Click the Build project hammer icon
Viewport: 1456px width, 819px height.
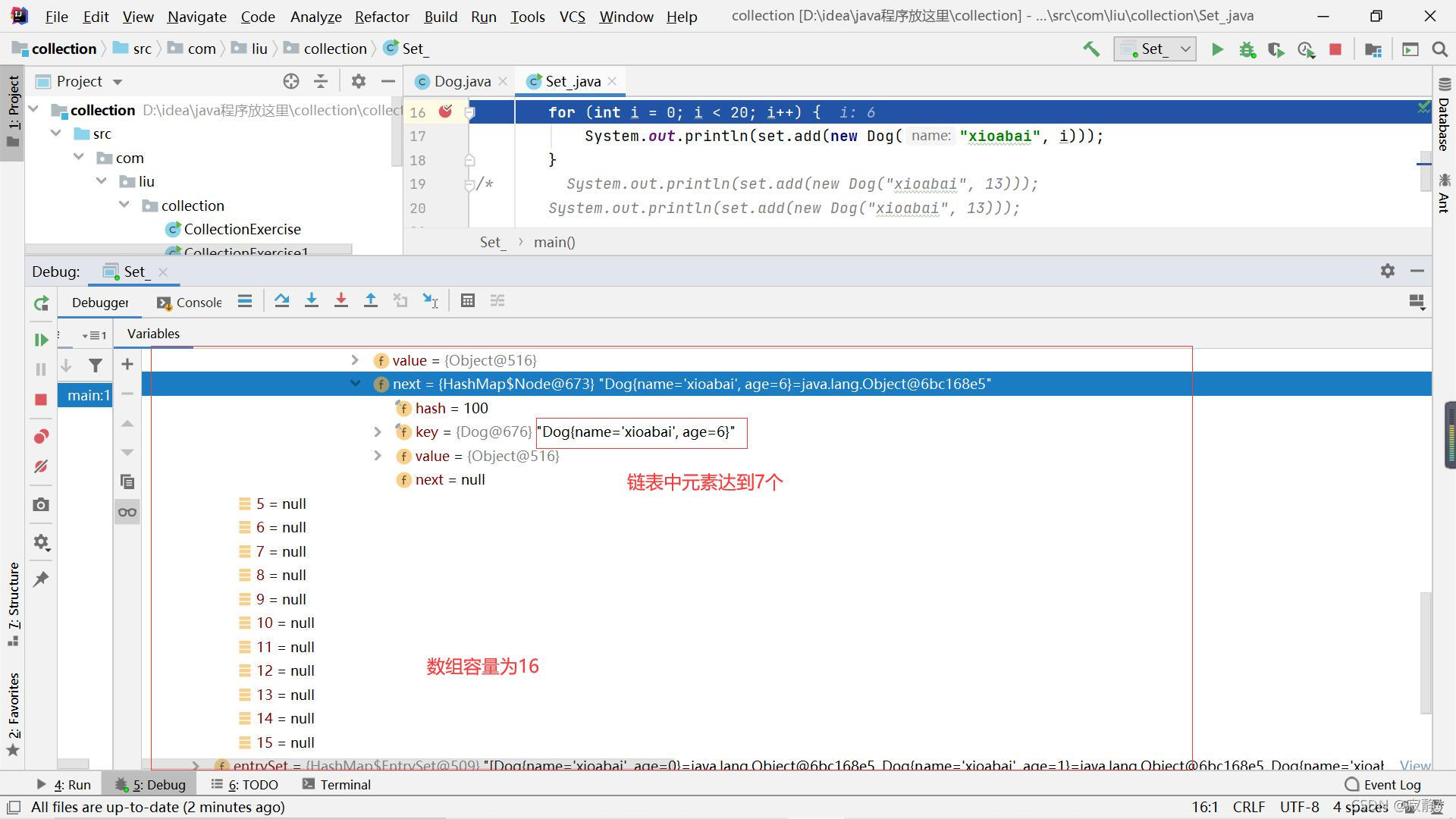1091,49
